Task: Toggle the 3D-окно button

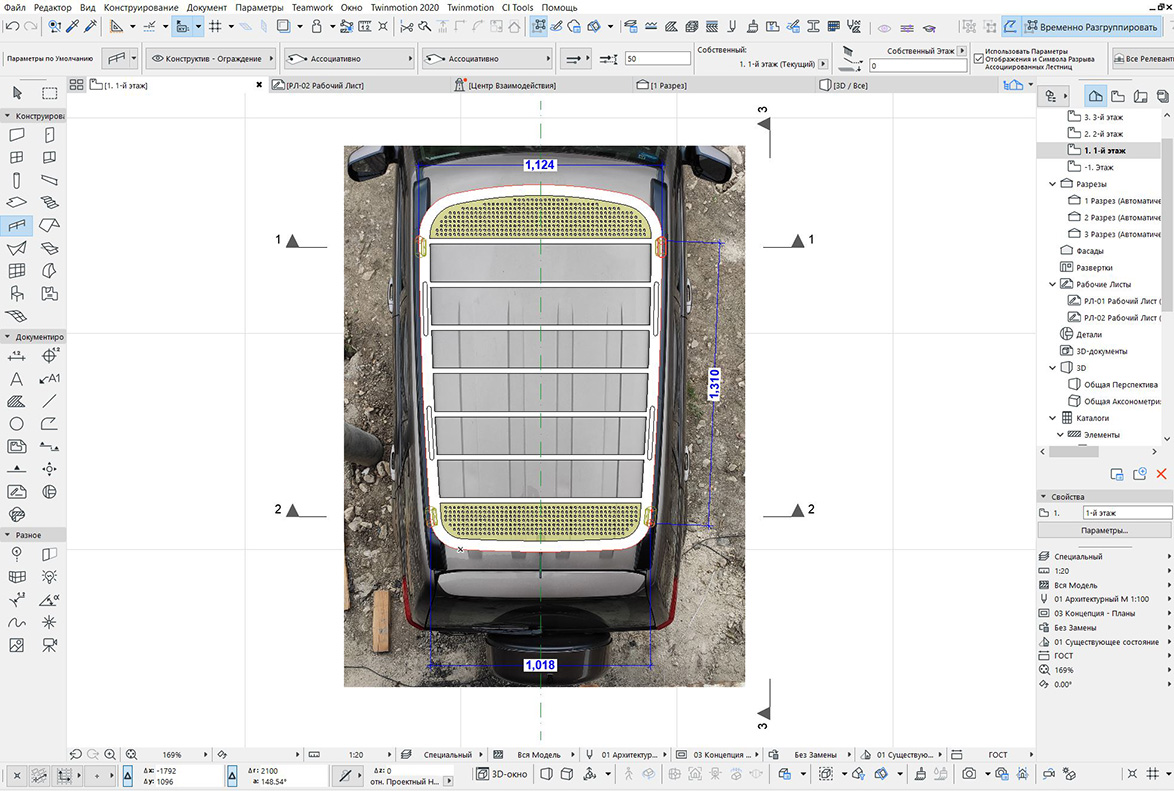Action: (x=503, y=774)
